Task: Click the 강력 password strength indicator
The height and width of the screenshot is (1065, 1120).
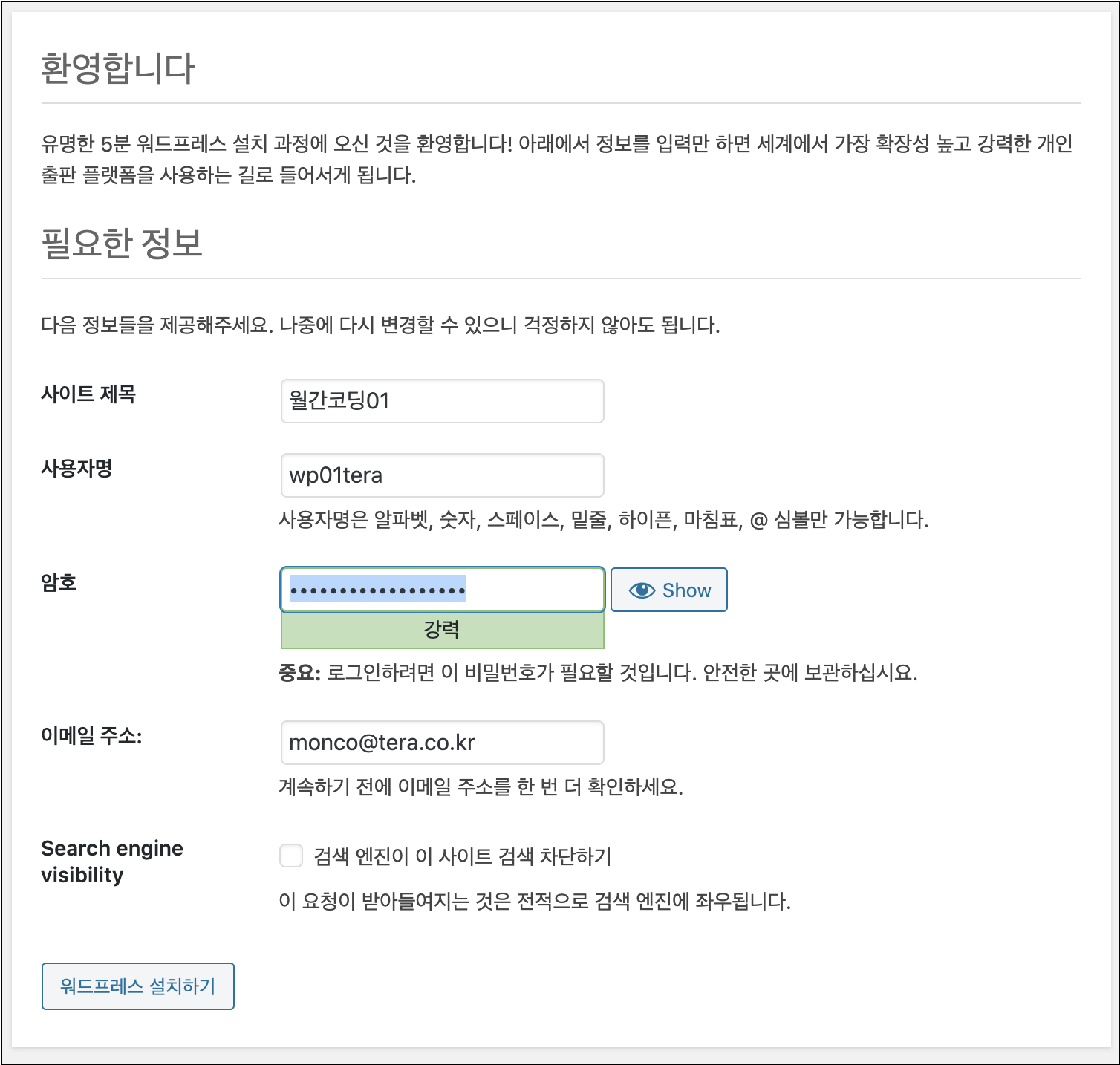Action: pos(443,630)
